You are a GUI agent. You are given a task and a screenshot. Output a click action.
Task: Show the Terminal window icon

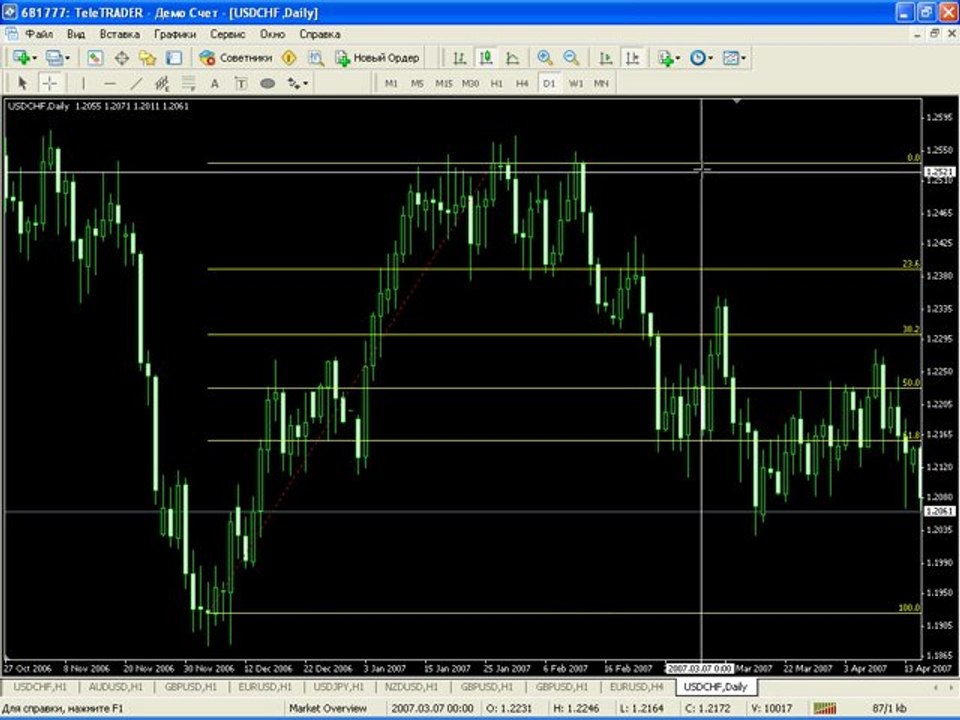click(174, 58)
